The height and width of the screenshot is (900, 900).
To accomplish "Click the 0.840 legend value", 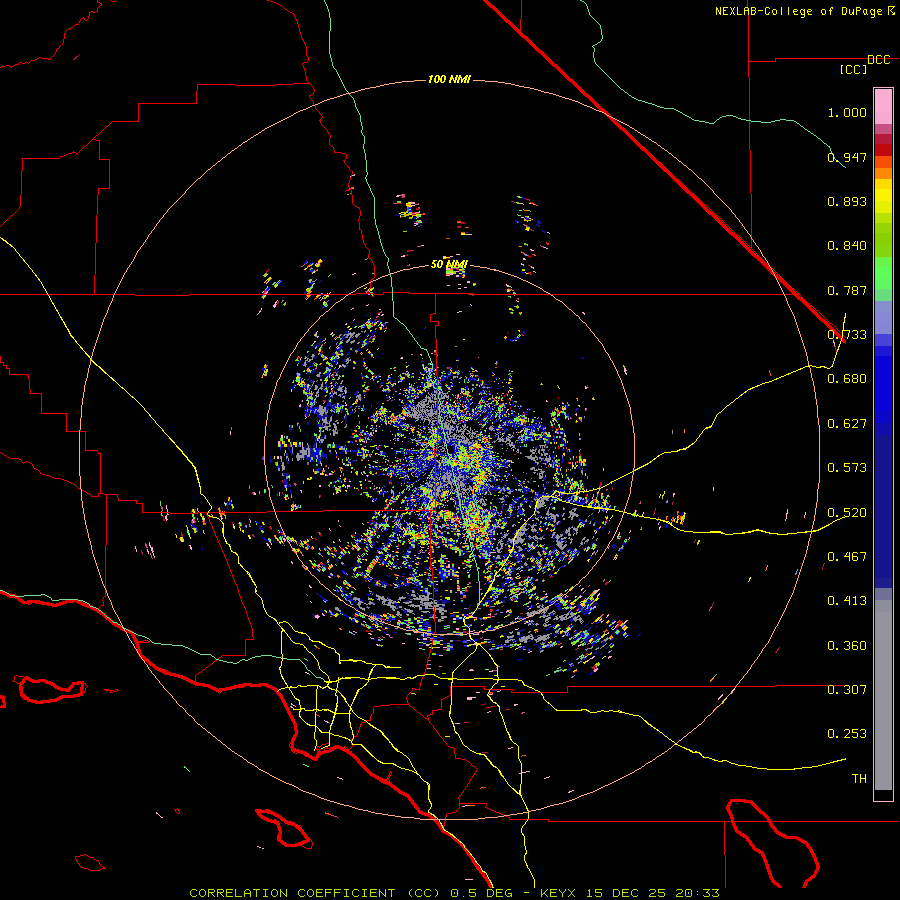I will pyautogui.click(x=847, y=245).
